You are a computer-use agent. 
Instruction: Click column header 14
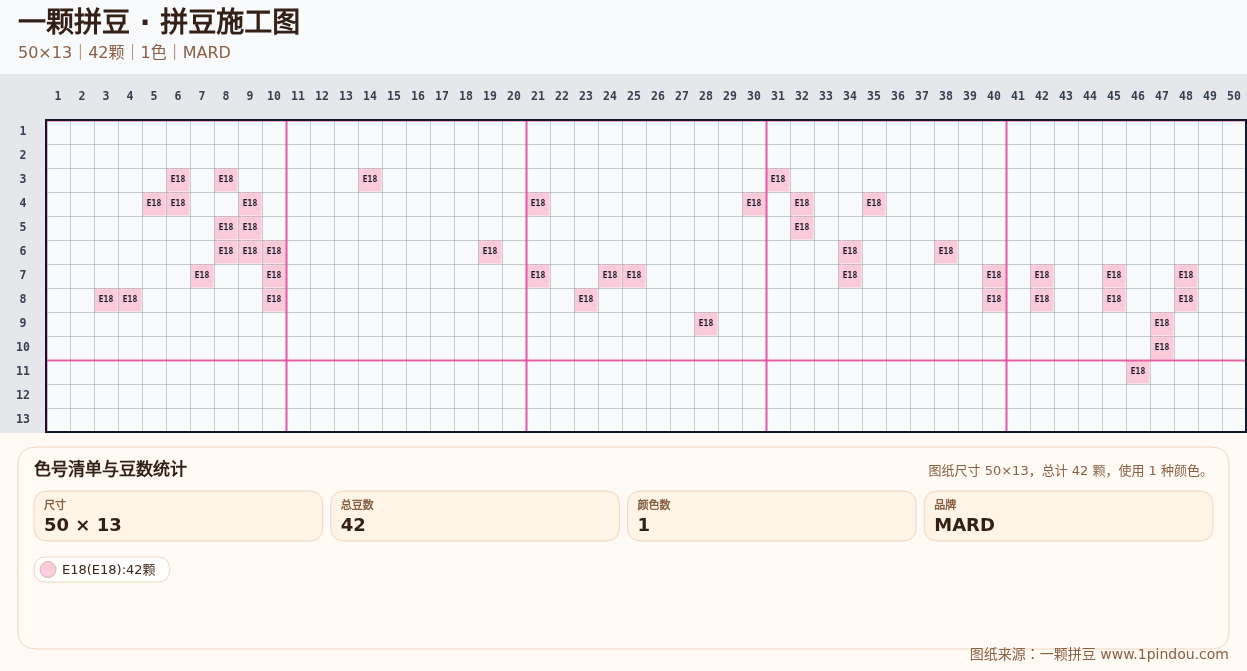pyautogui.click(x=370, y=96)
